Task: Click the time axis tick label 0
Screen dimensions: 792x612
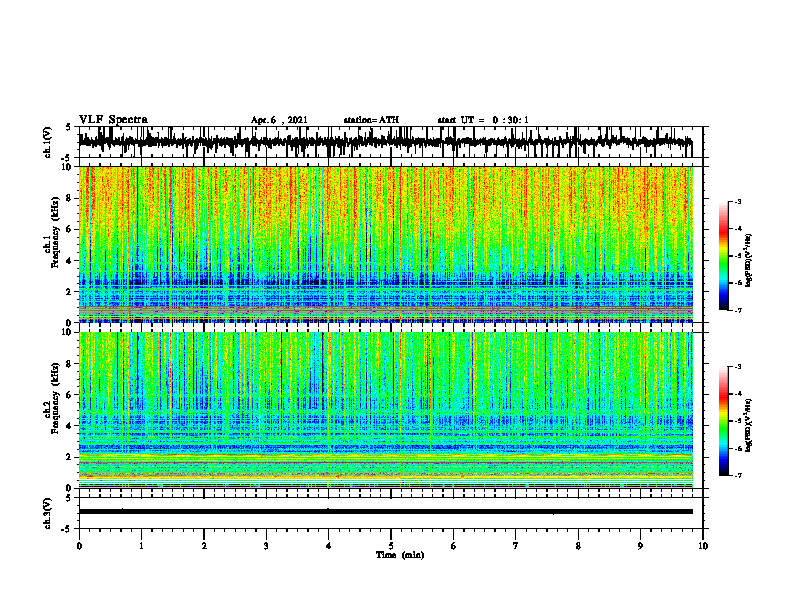Action: (79, 546)
